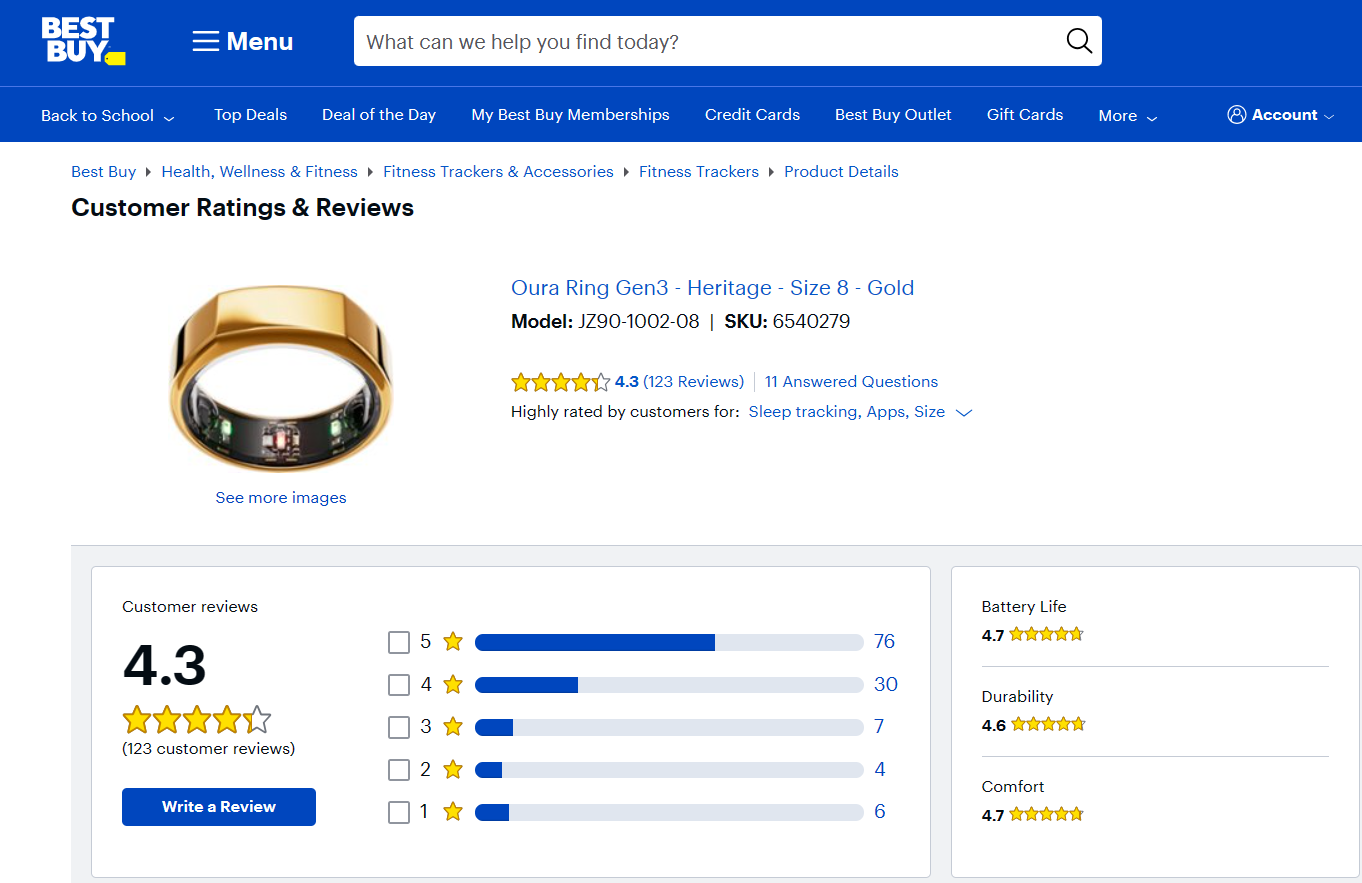Open Top Deals in navigation
1362x883 pixels.
(250, 114)
